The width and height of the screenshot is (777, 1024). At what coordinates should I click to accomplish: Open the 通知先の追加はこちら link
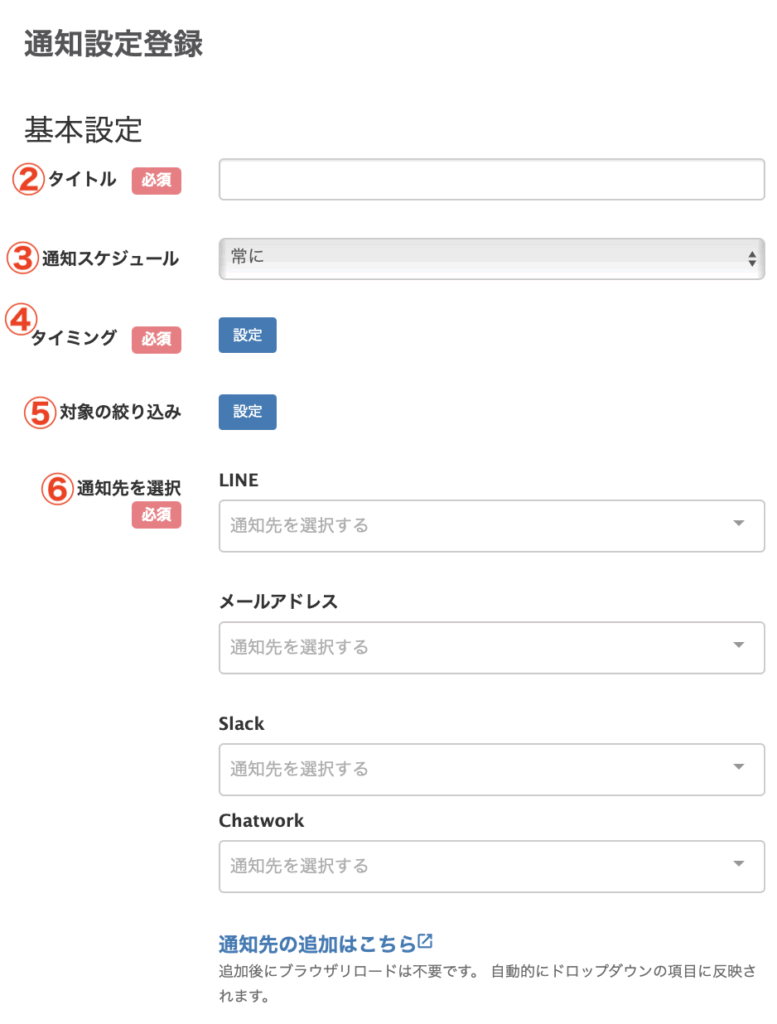316,943
